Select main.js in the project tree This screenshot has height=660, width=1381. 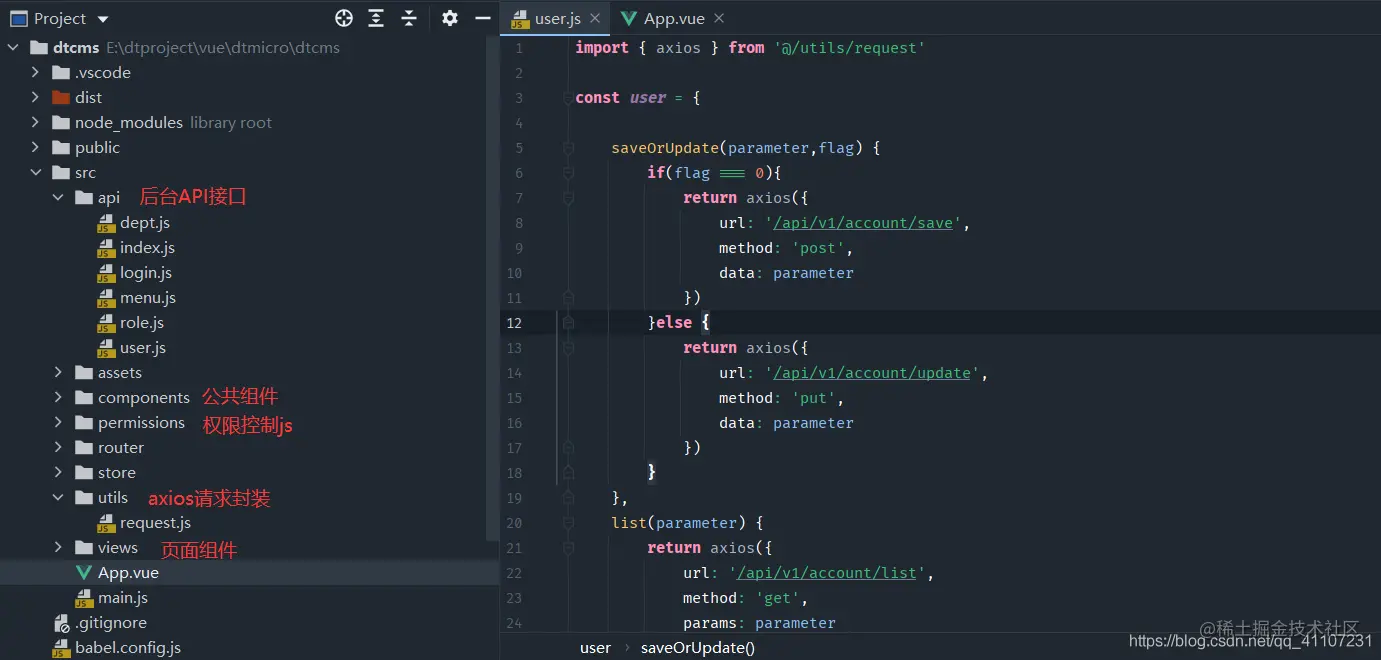(123, 597)
